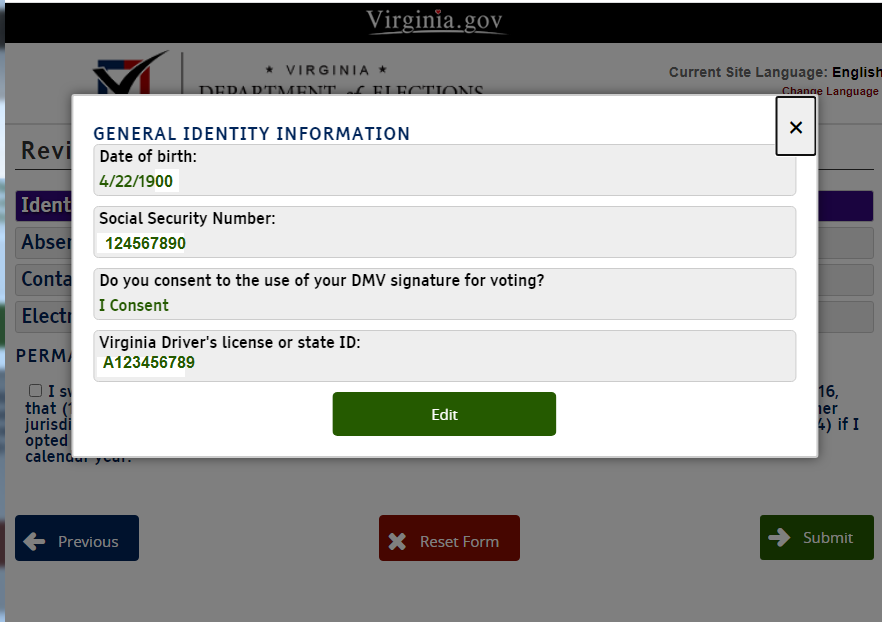This screenshot has height=622, width=882.
Task: Click the right arrow icon on Submit
Action: [x=779, y=537]
